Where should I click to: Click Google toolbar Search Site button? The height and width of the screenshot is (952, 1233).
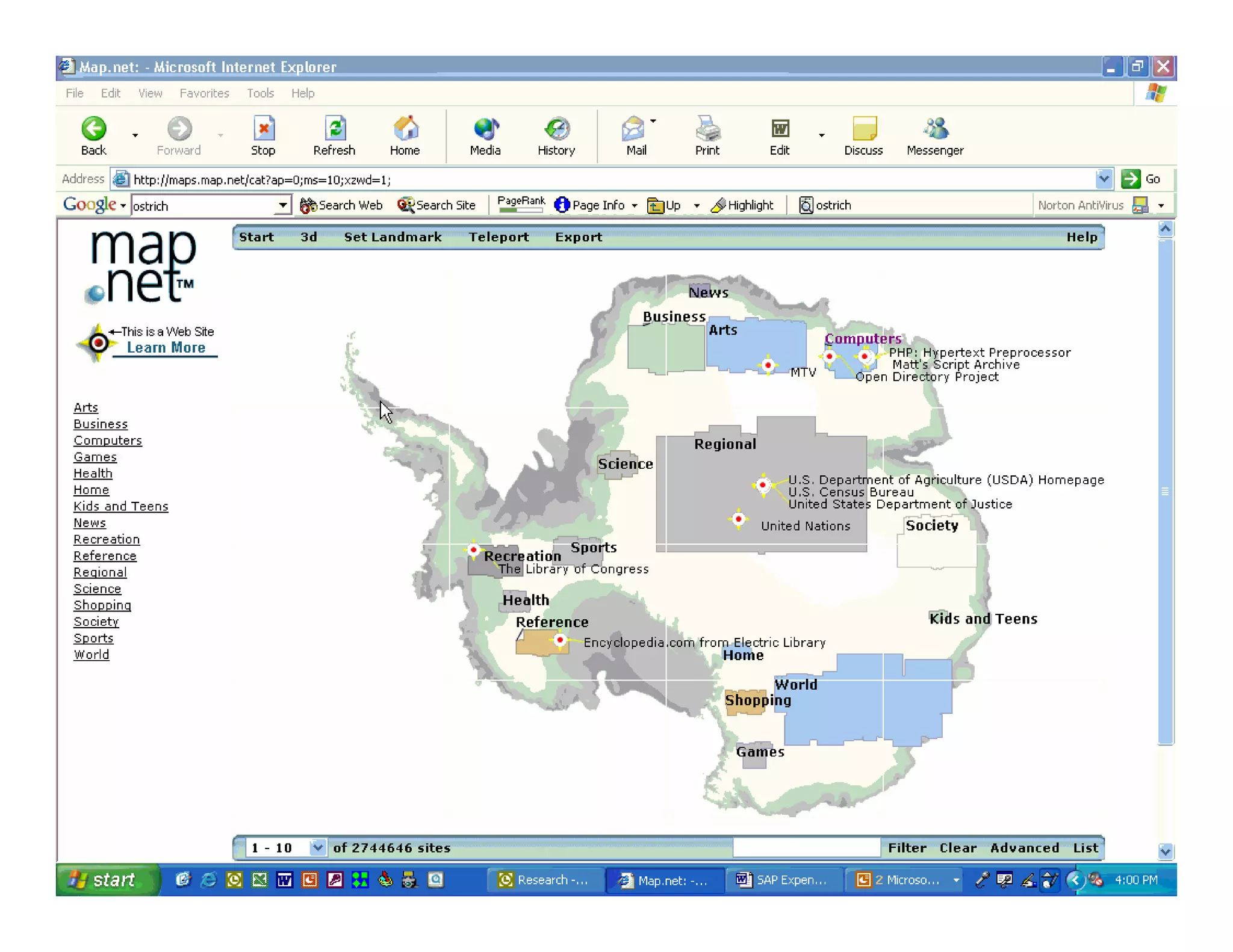436,205
